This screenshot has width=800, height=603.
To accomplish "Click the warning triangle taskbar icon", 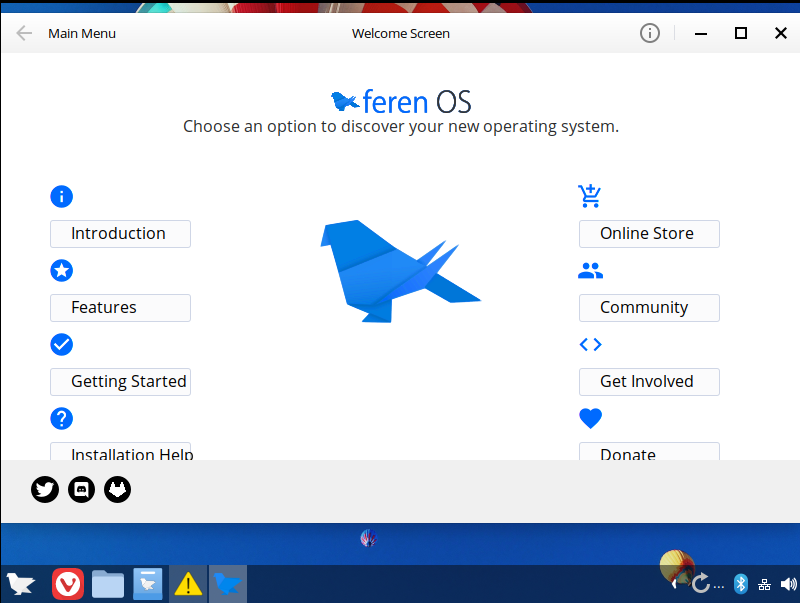I will (188, 584).
